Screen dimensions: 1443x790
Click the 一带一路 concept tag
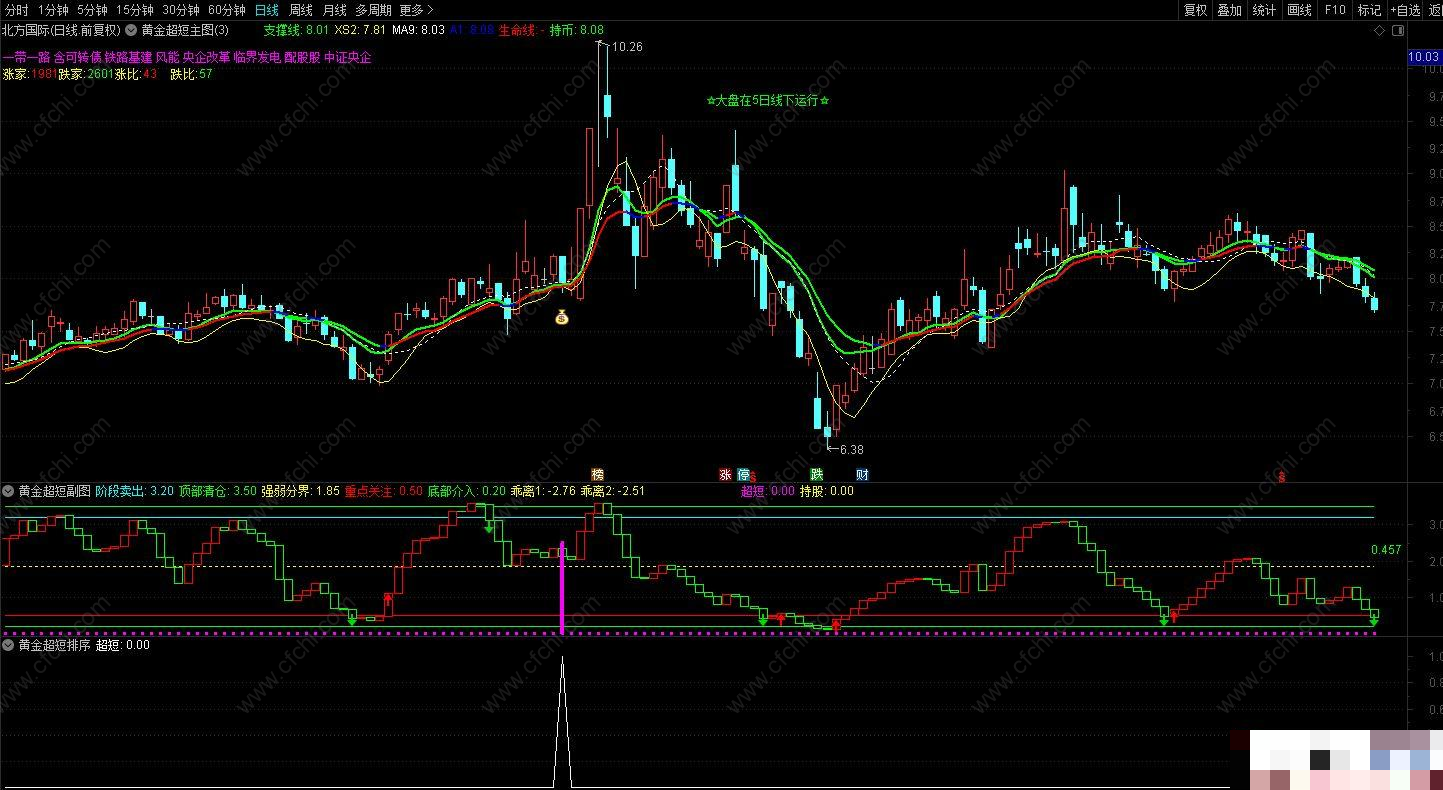click(x=26, y=57)
